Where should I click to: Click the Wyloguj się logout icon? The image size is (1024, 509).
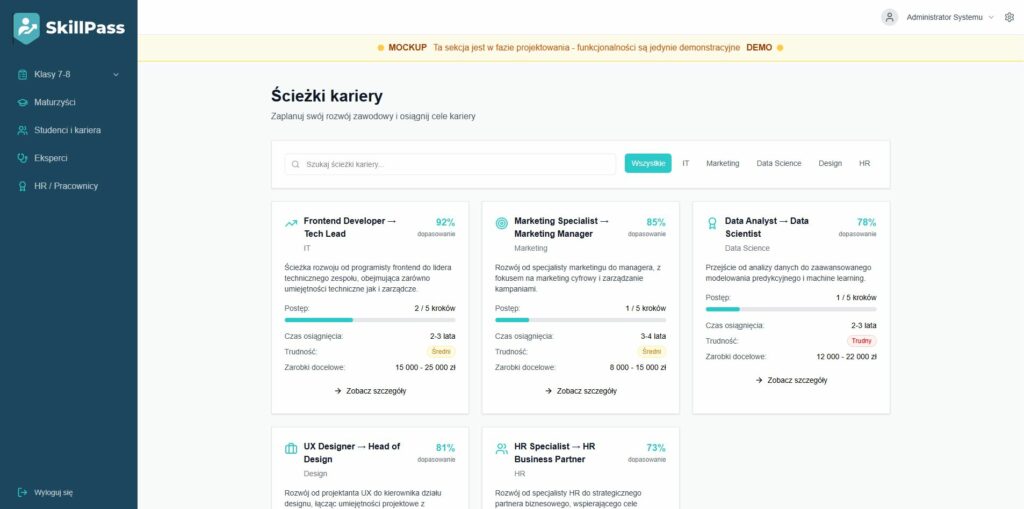pos(23,492)
